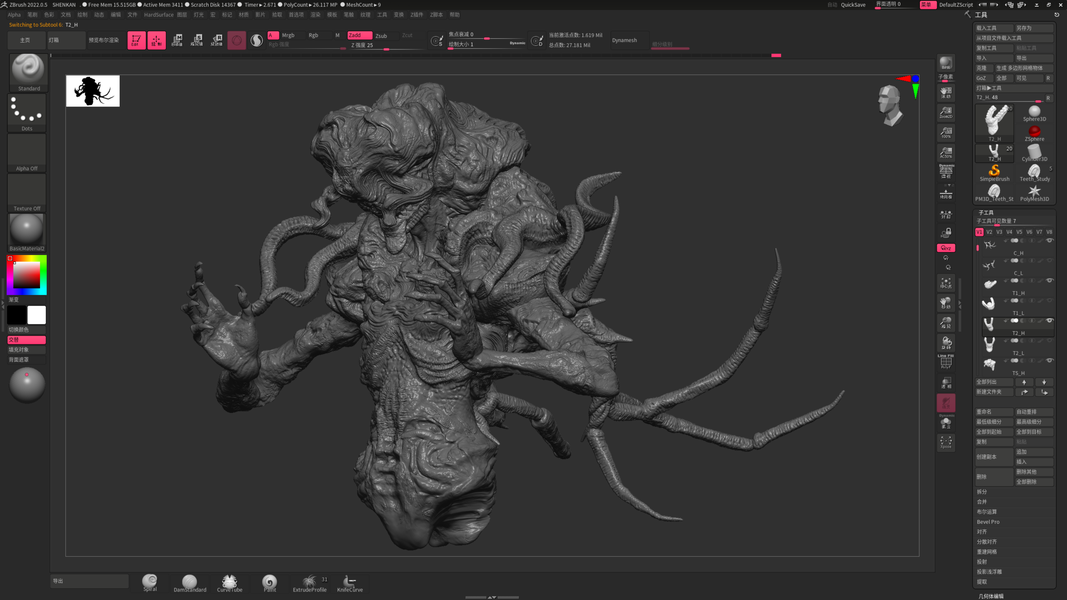Toggle Dynamic brush size
The width and height of the screenshot is (1067, 600).
[x=517, y=44]
